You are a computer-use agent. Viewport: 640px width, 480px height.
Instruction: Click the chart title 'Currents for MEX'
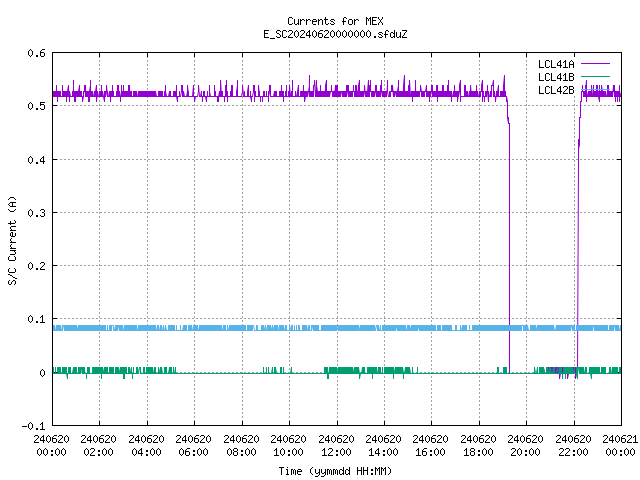[335, 21]
